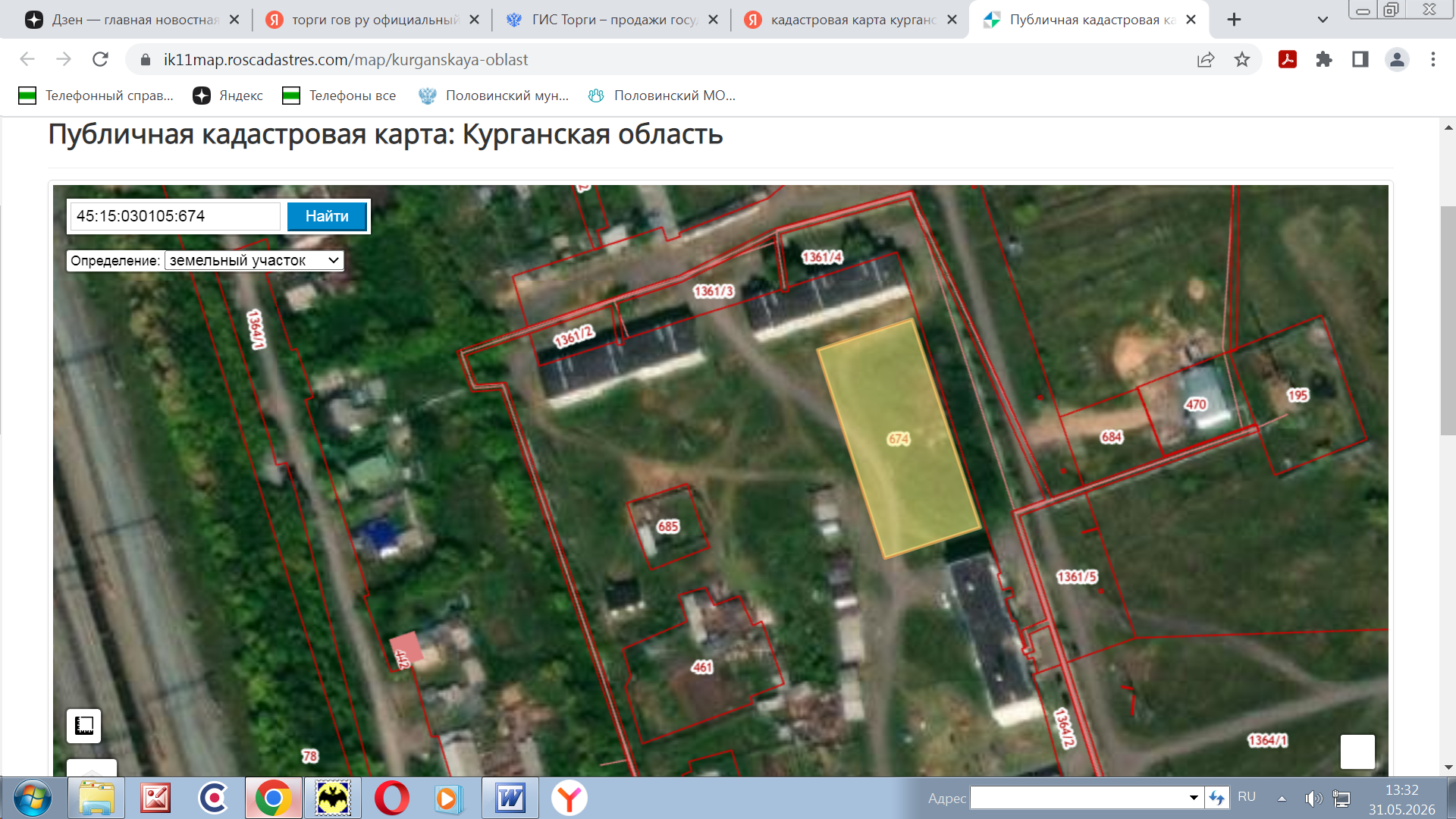Open Opera browser from taskbar
Image resolution: width=1456 pixels, height=819 pixels.
point(391,799)
